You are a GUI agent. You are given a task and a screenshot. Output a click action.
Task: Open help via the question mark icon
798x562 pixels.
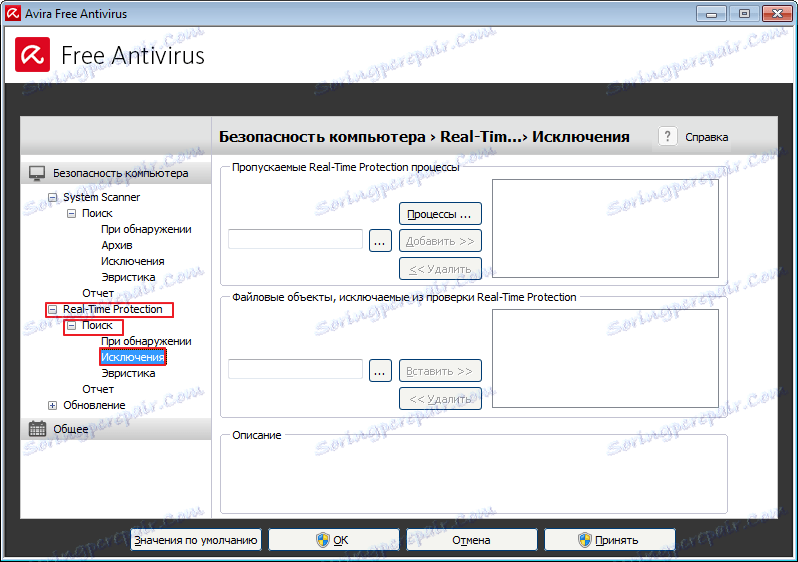[667, 136]
